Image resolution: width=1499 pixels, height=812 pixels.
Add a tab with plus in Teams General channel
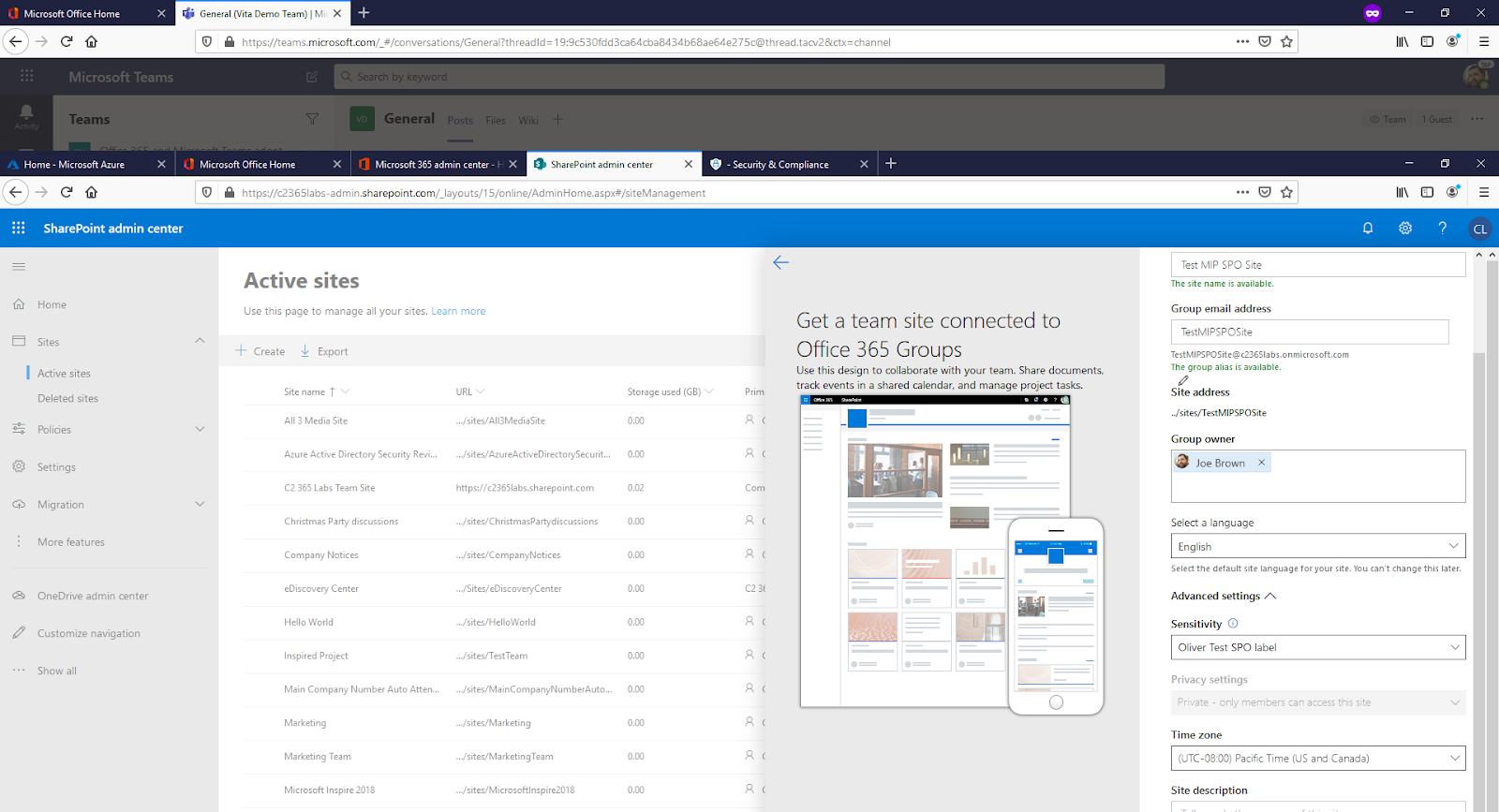[x=558, y=119]
